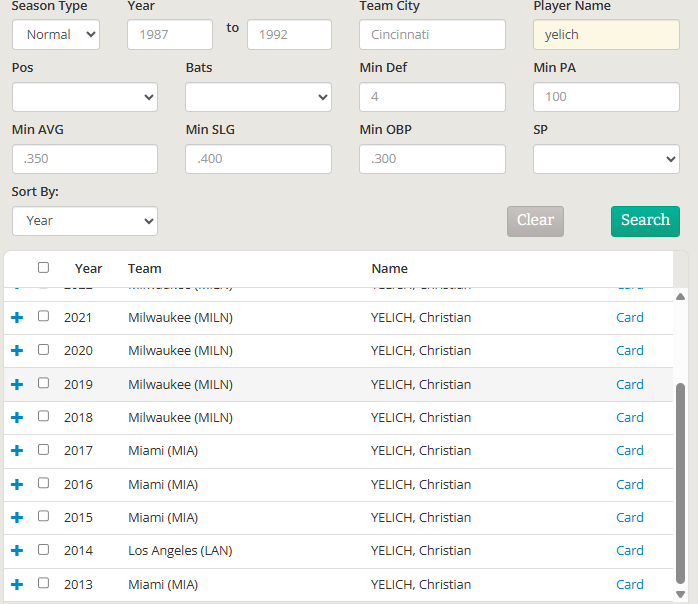Image resolution: width=698 pixels, height=604 pixels.
Task: Tick the select-all checkbox in table header
Action: [43, 268]
